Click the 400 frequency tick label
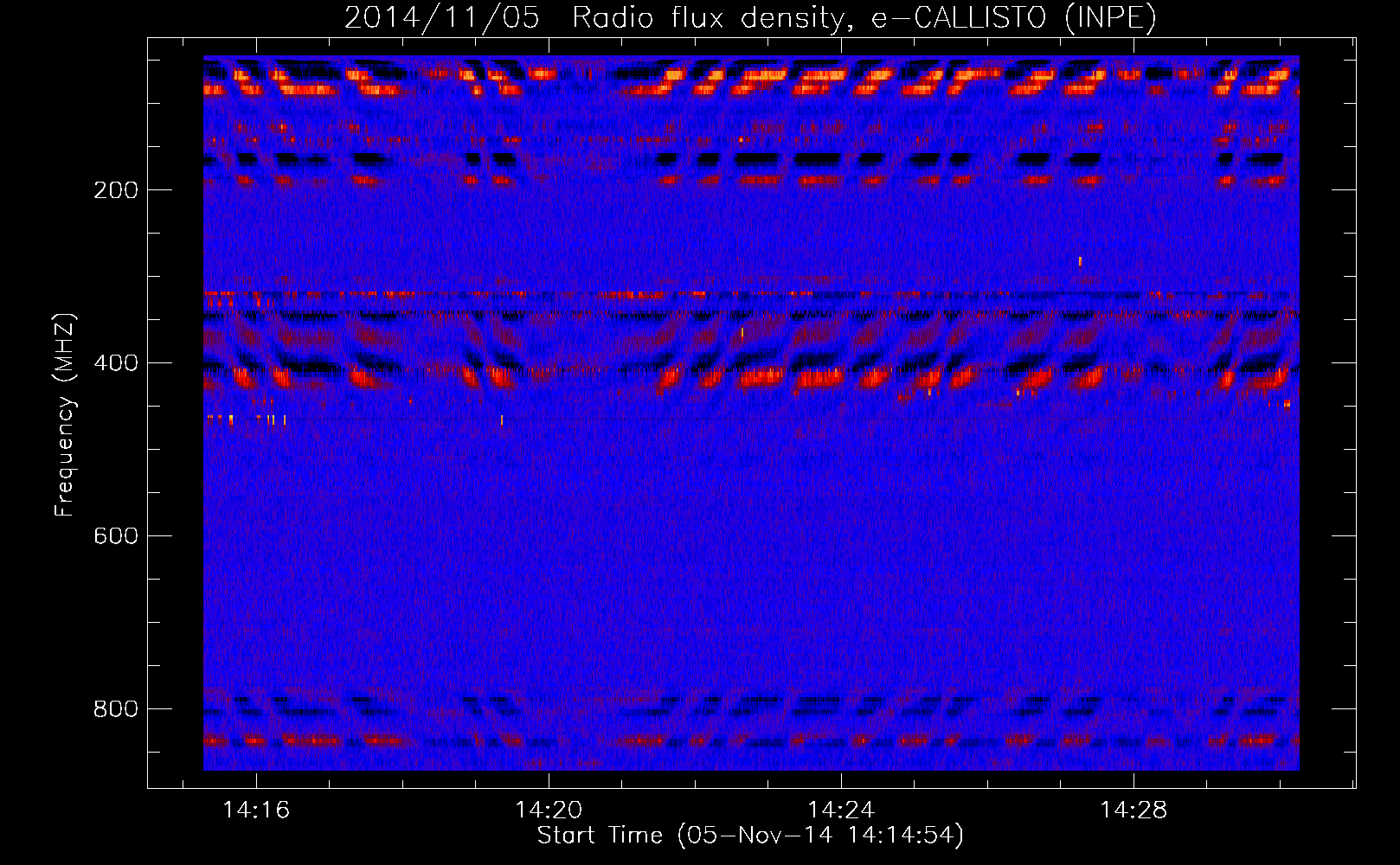 click(116, 363)
